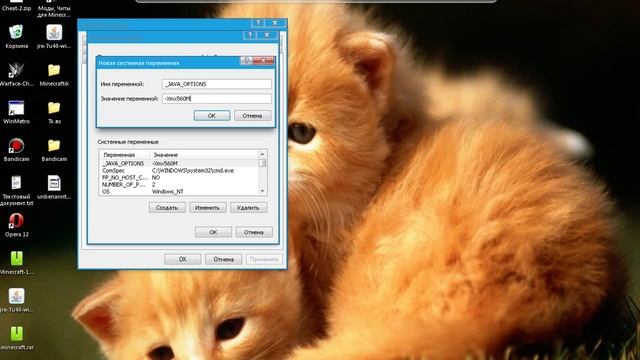Click Отмена in Новая системная переменная dialog
Viewport: 640px width, 360px height.
(x=252, y=116)
